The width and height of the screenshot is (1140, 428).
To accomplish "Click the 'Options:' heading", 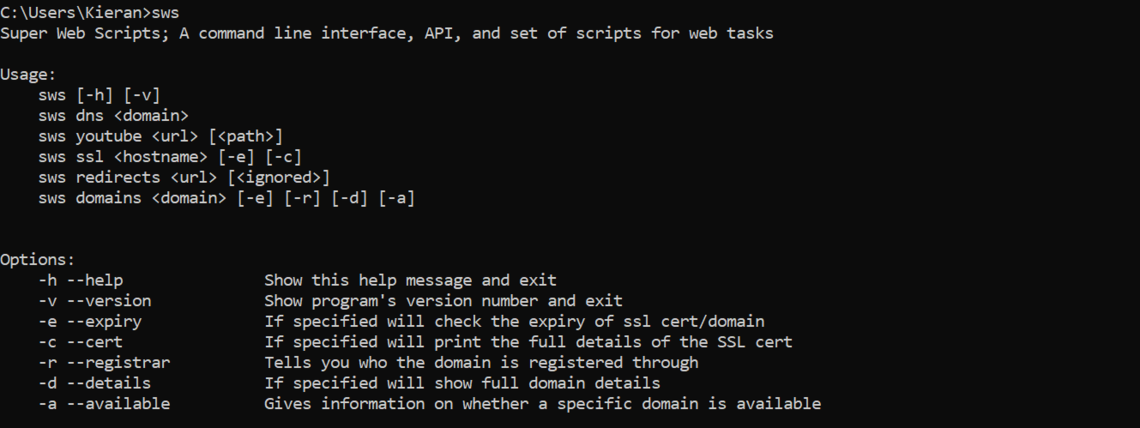I will [x=37, y=259].
